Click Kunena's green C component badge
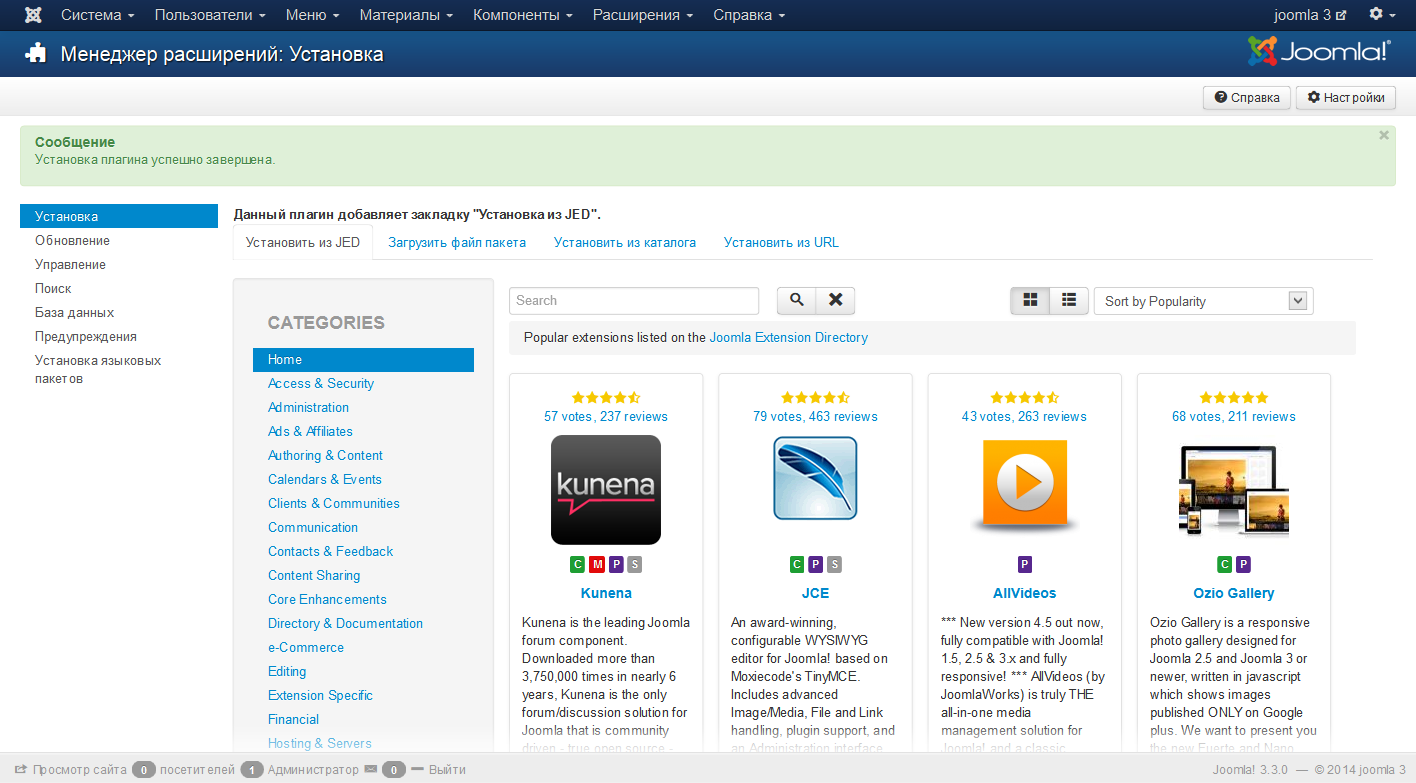The width and height of the screenshot is (1416, 783). pos(578,565)
